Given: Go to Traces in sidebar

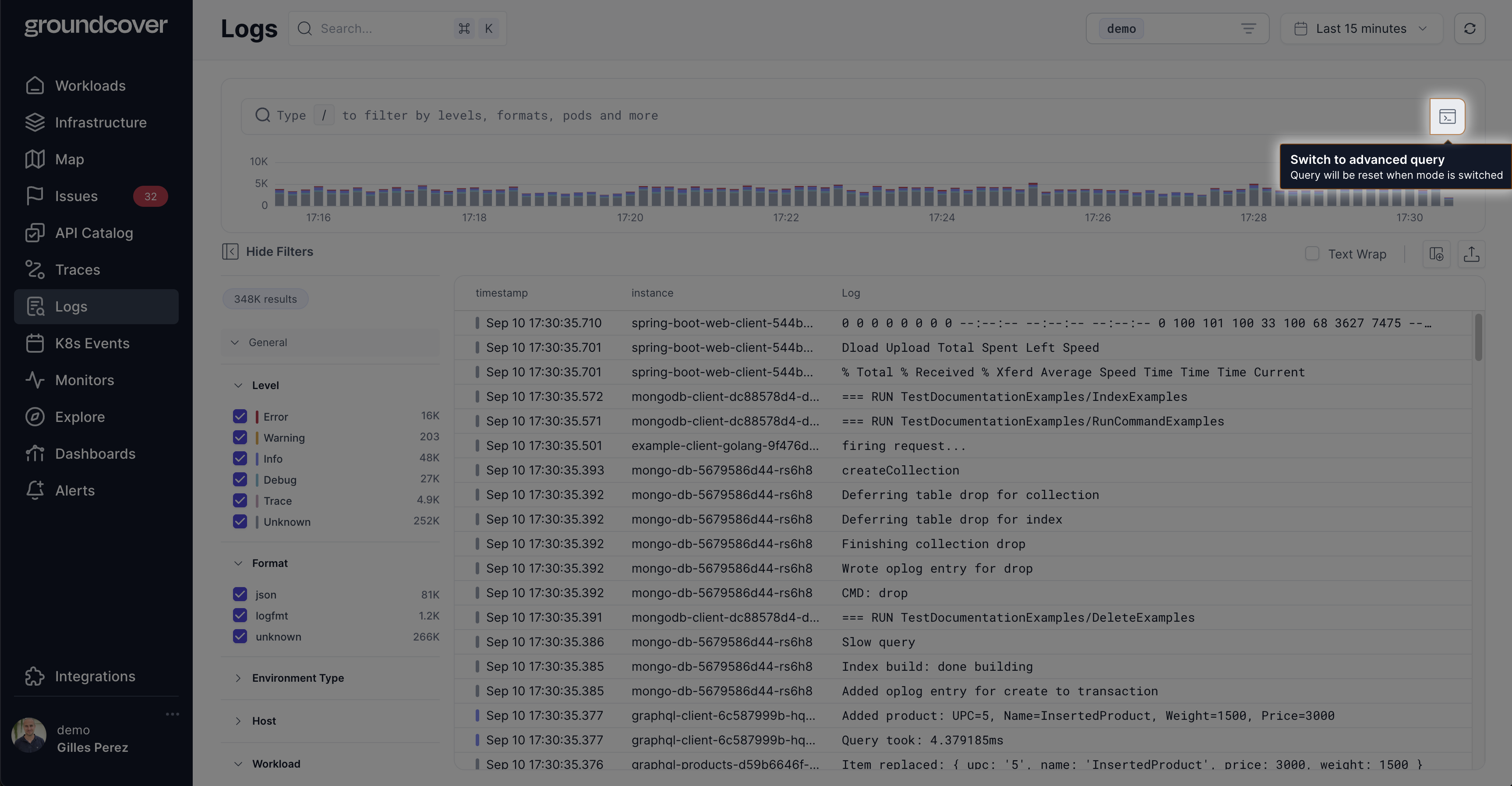Looking at the screenshot, I should pyautogui.click(x=78, y=269).
